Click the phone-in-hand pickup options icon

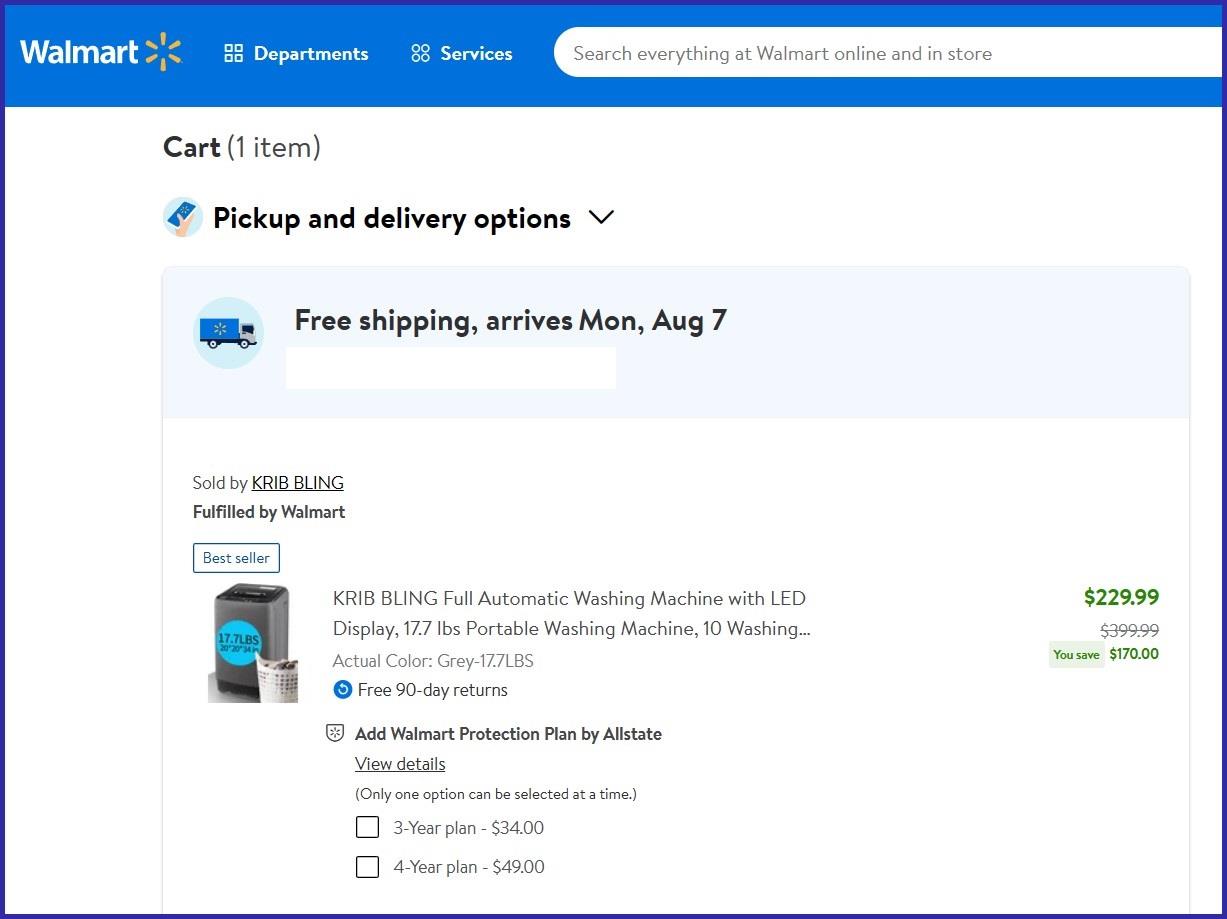point(183,217)
